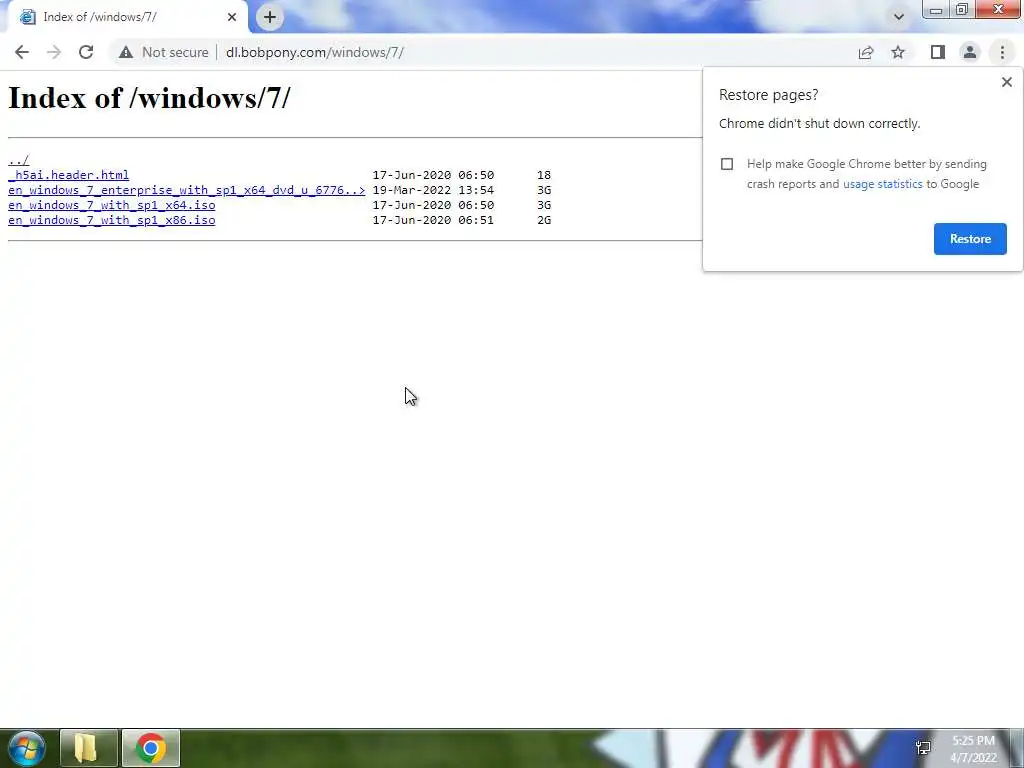Click the Index of /windows/7/ heading
Image resolution: width=1024 pixels, height=768 pixels.
point(149,99)
